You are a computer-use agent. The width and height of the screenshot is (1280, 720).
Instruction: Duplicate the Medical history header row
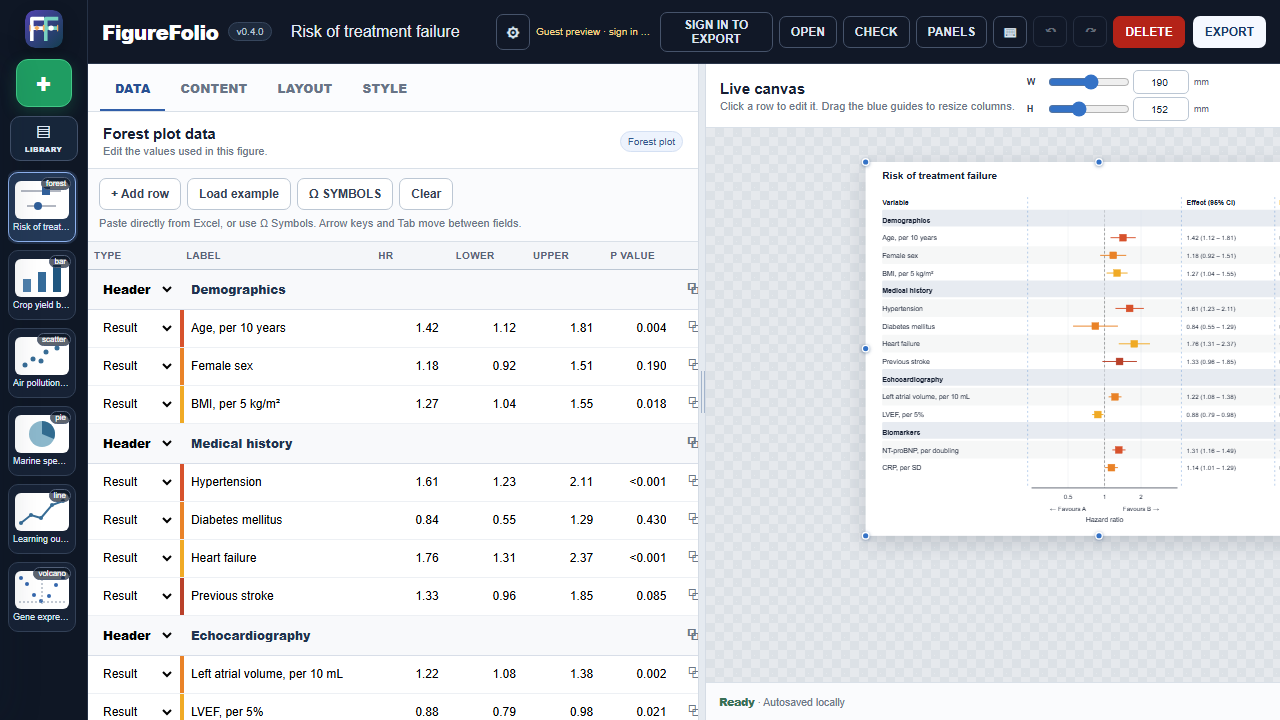[692, 443]
